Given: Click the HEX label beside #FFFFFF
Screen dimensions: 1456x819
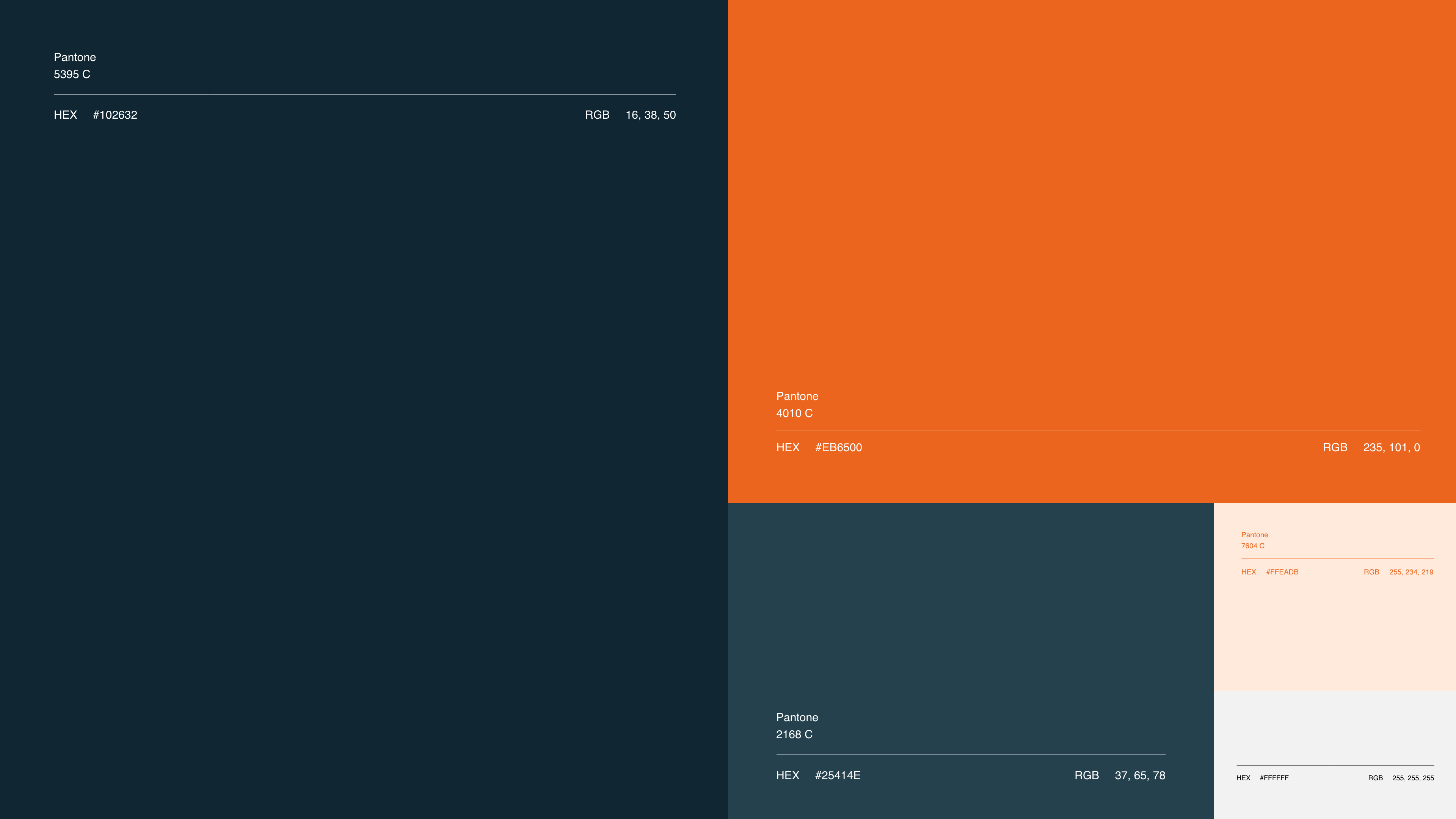Looking at the screenshot, I should tap(1243, 778).
